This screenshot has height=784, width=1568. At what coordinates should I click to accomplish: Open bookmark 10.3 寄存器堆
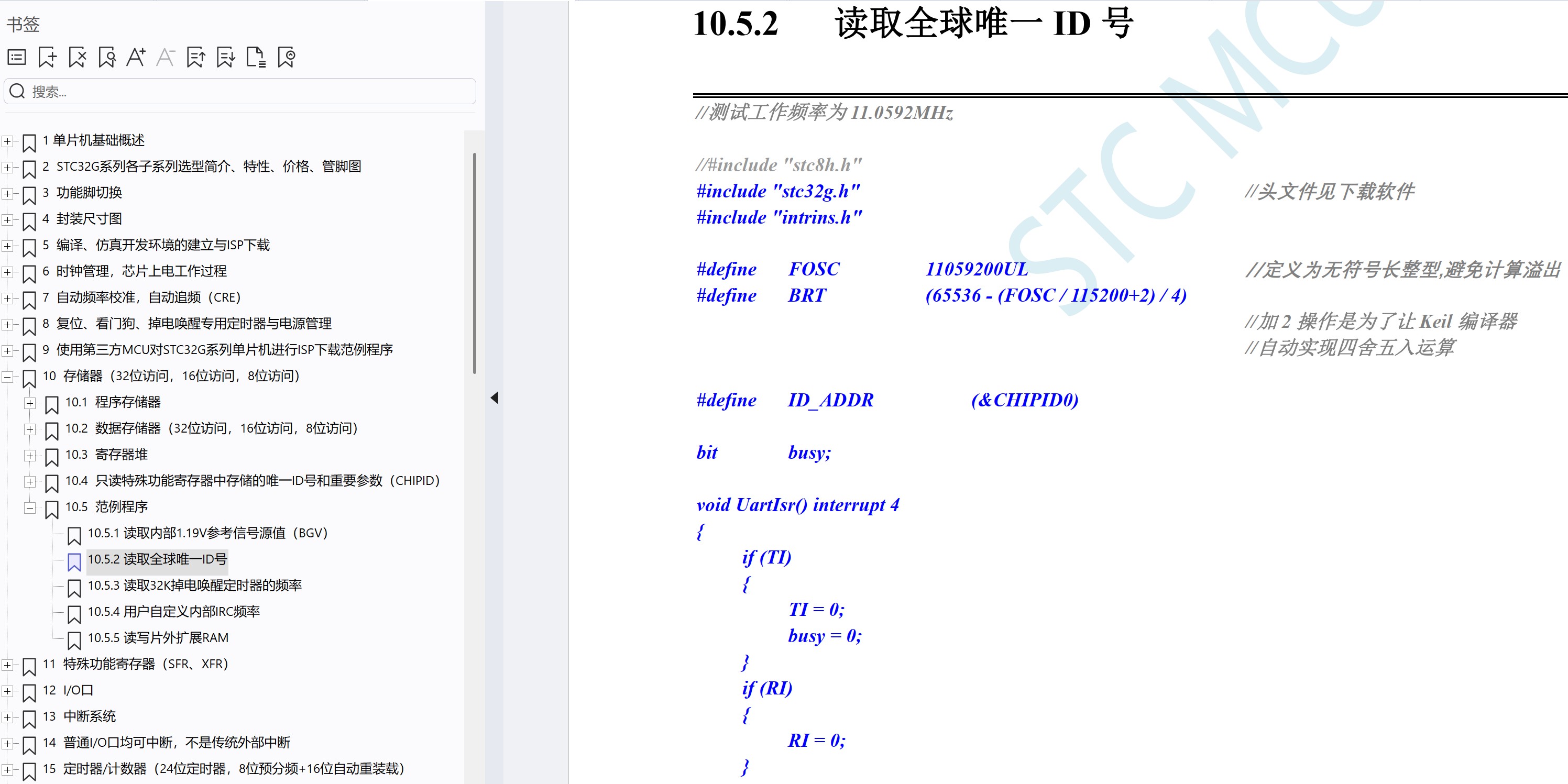(106, 454)
